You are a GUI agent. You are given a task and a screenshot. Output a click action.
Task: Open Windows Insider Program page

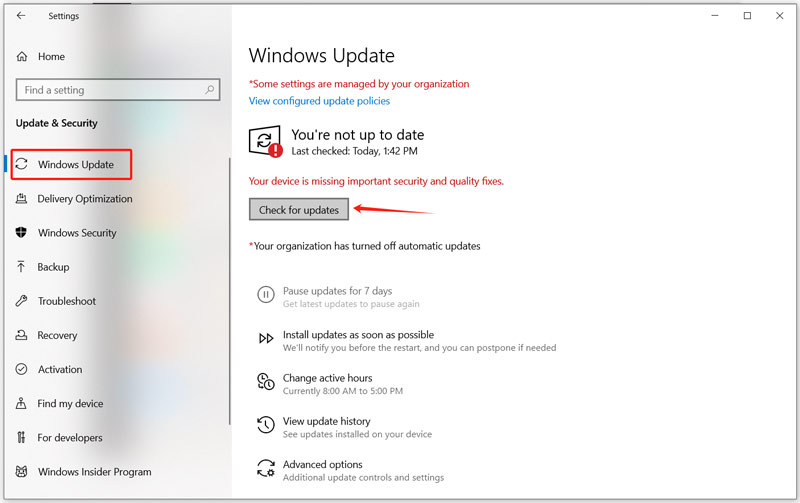[94, 472]
